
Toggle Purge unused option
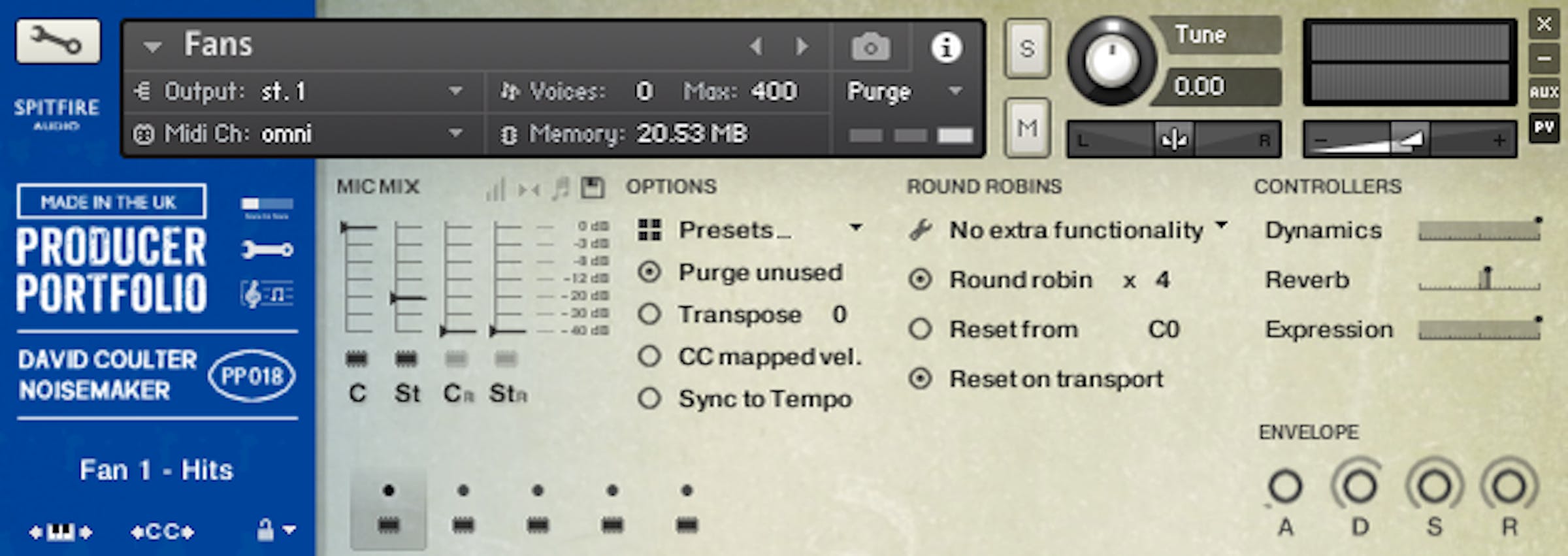click(x=649, y=272)
